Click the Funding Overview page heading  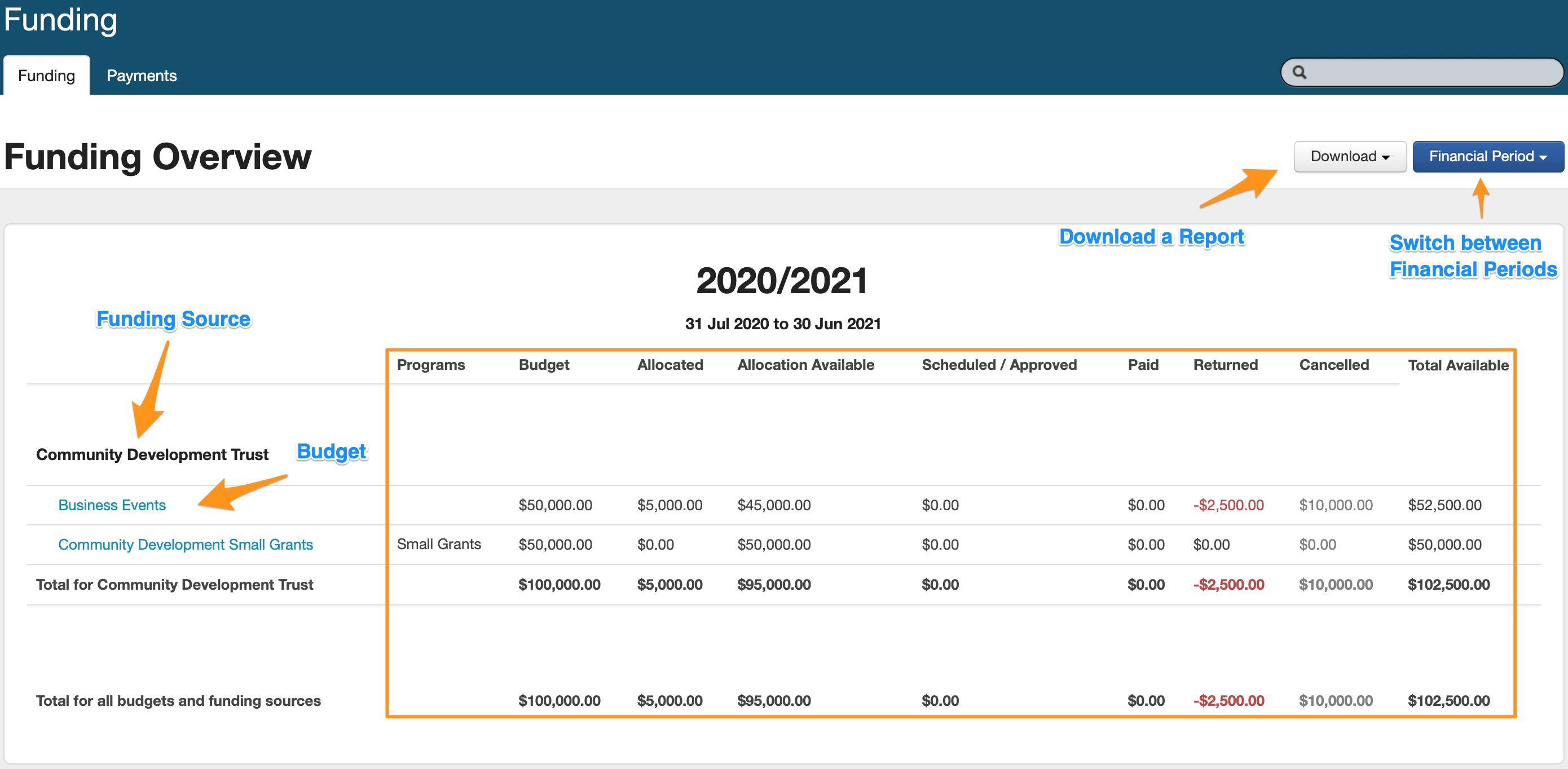pos(158,157)
